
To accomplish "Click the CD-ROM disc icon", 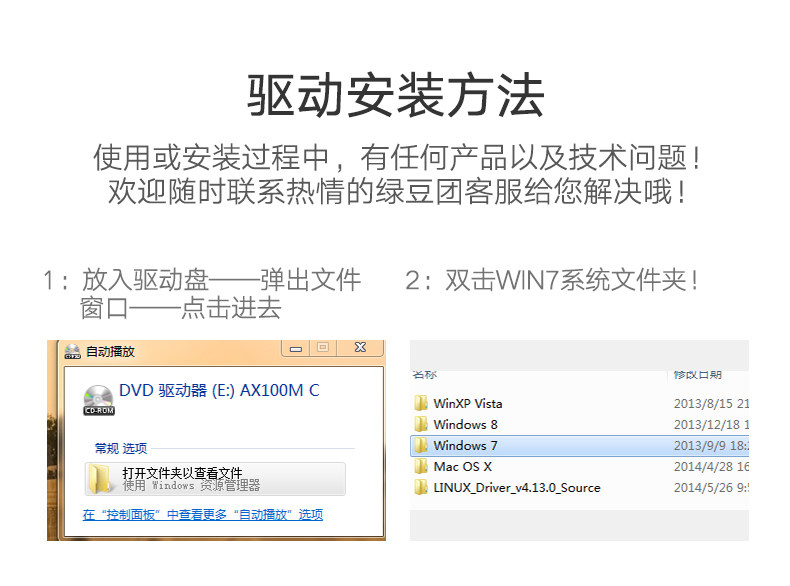I will [x=99, y=400].
